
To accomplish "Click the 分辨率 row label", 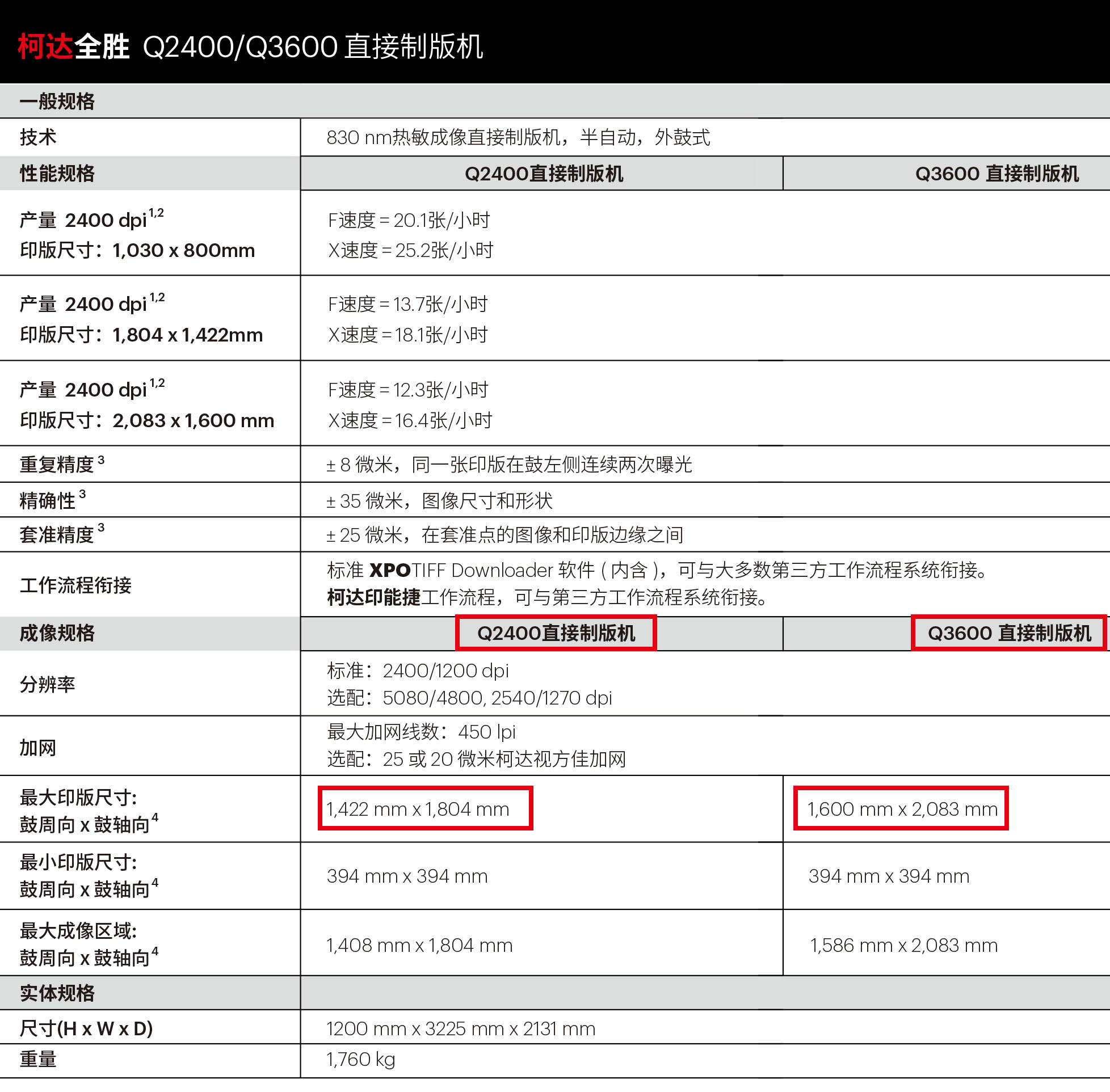I will pos(48,684).
